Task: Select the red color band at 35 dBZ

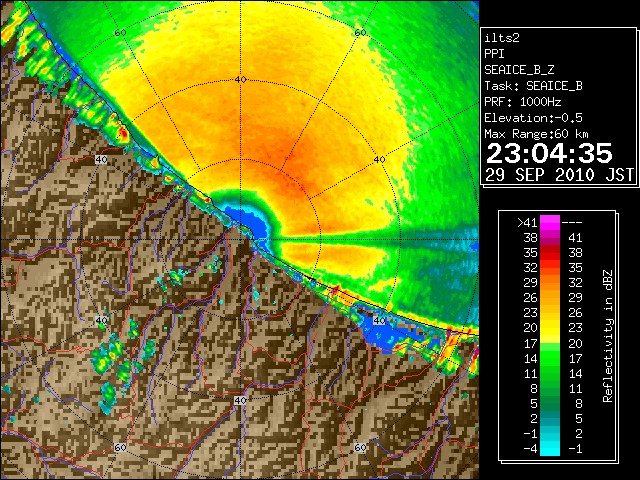Action: (550, 253)
